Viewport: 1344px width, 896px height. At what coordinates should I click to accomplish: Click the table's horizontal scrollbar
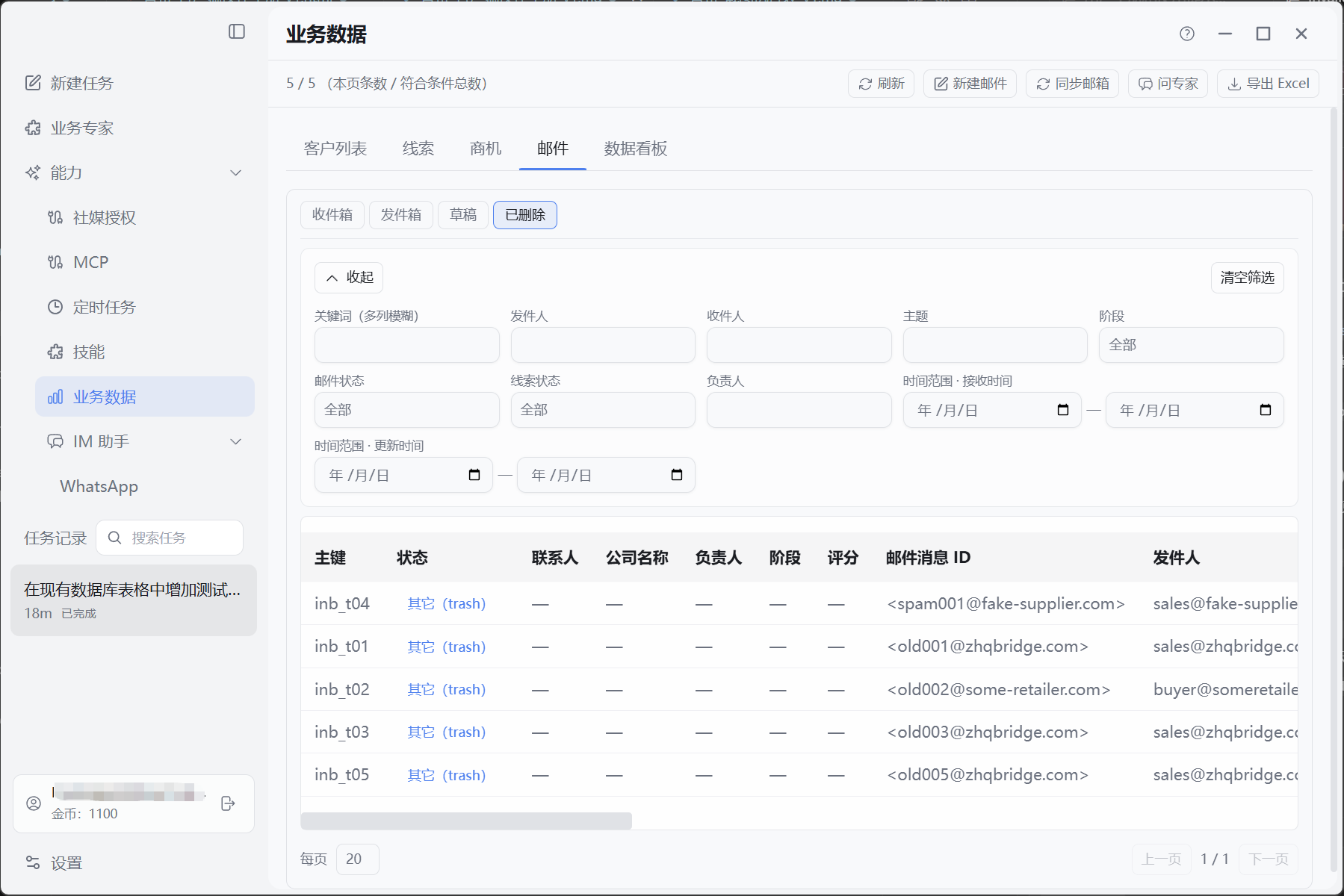tap(466, 821)
